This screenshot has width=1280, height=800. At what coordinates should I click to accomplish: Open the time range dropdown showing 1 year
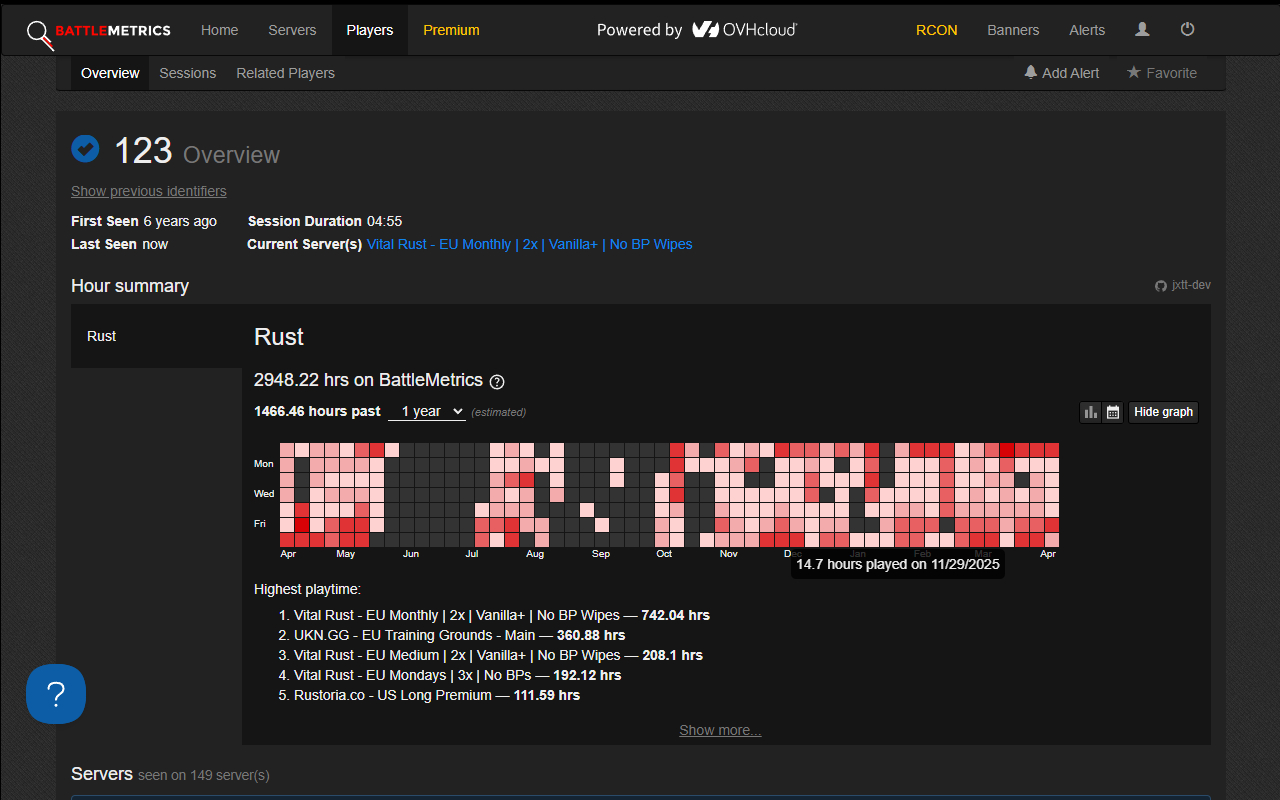click(427, 411)
